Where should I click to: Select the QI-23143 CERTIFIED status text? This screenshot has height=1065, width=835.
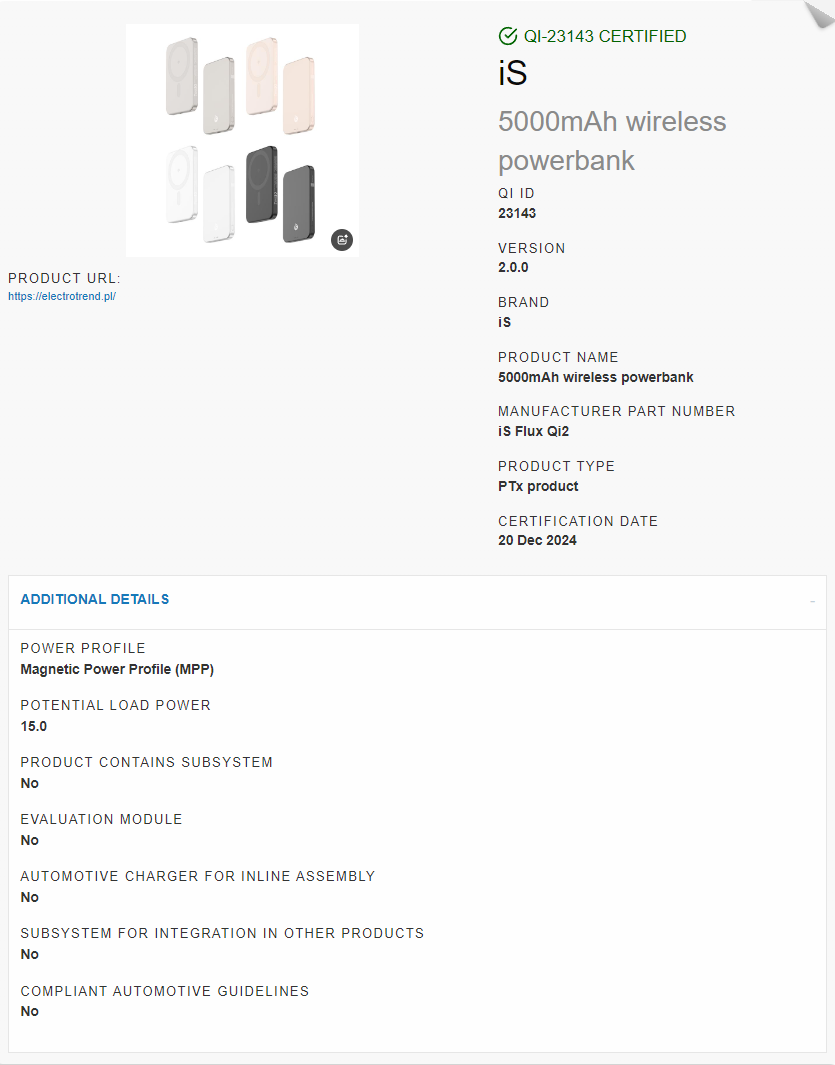605,36
